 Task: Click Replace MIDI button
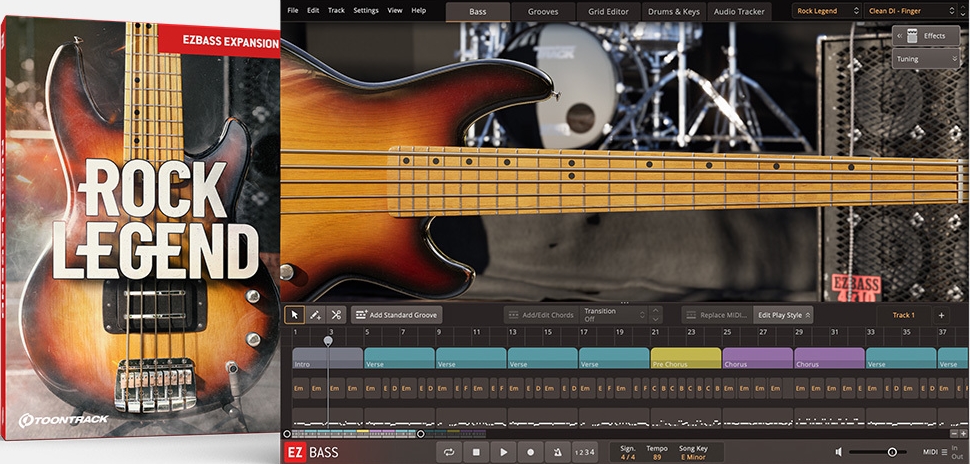pyautogui.click(x=718, y=315)
